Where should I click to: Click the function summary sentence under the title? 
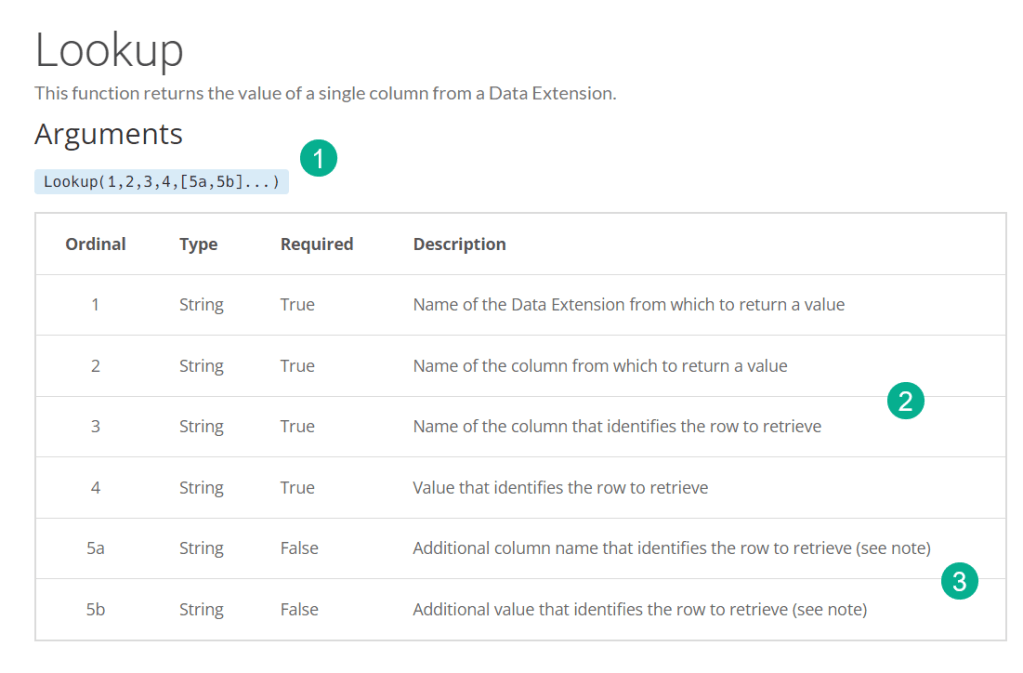[x=325, y=93]
